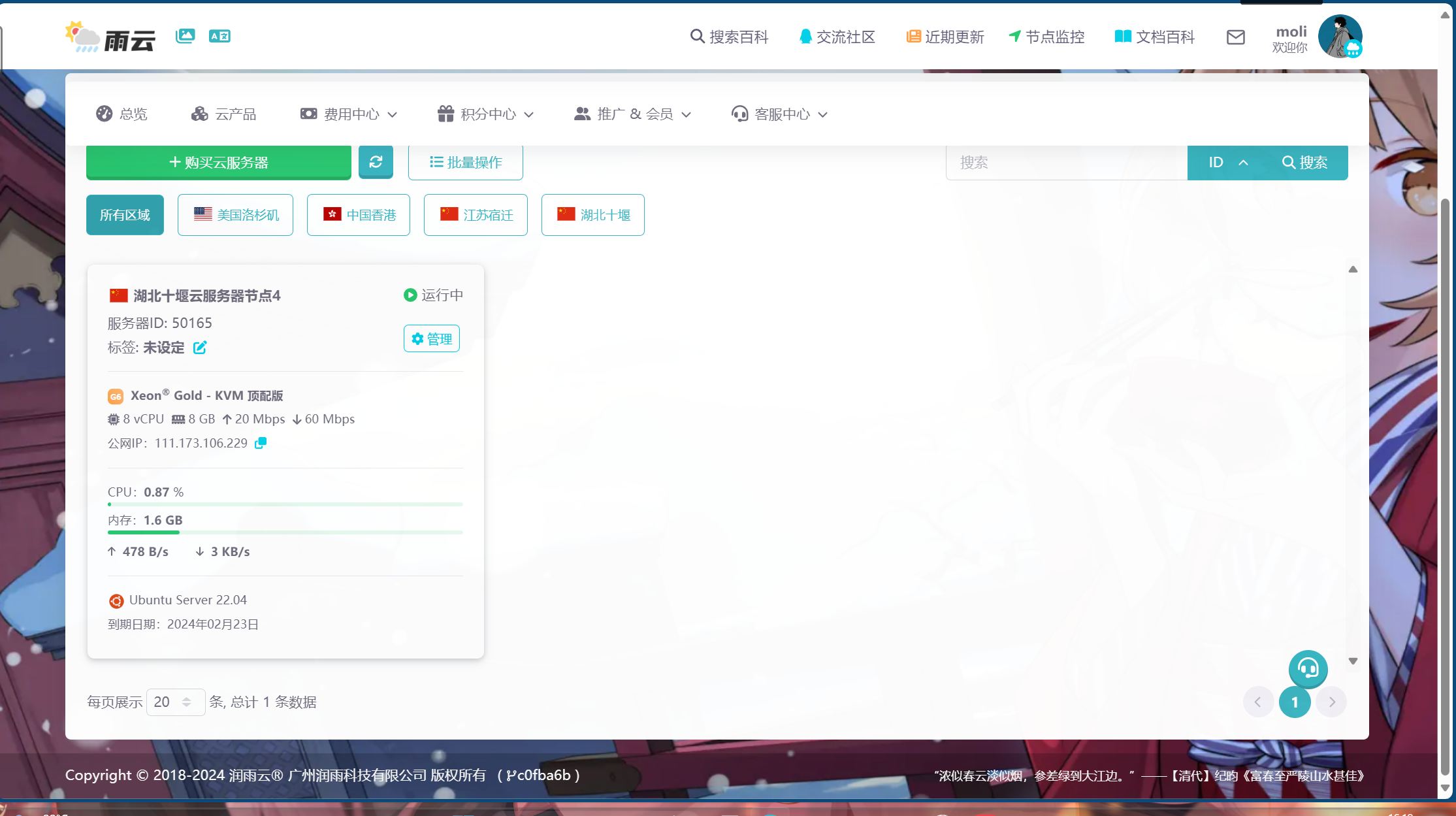Expand the 费用中心 menu
The height and width of the screenshot is (816, 1456).
pos(349,114)
